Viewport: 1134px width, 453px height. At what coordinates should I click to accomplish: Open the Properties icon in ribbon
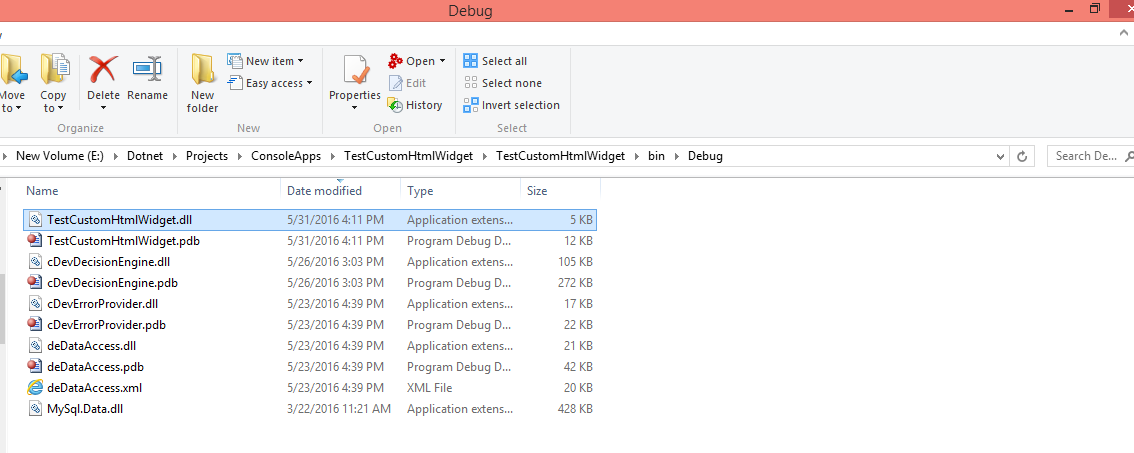pos(355,69)
